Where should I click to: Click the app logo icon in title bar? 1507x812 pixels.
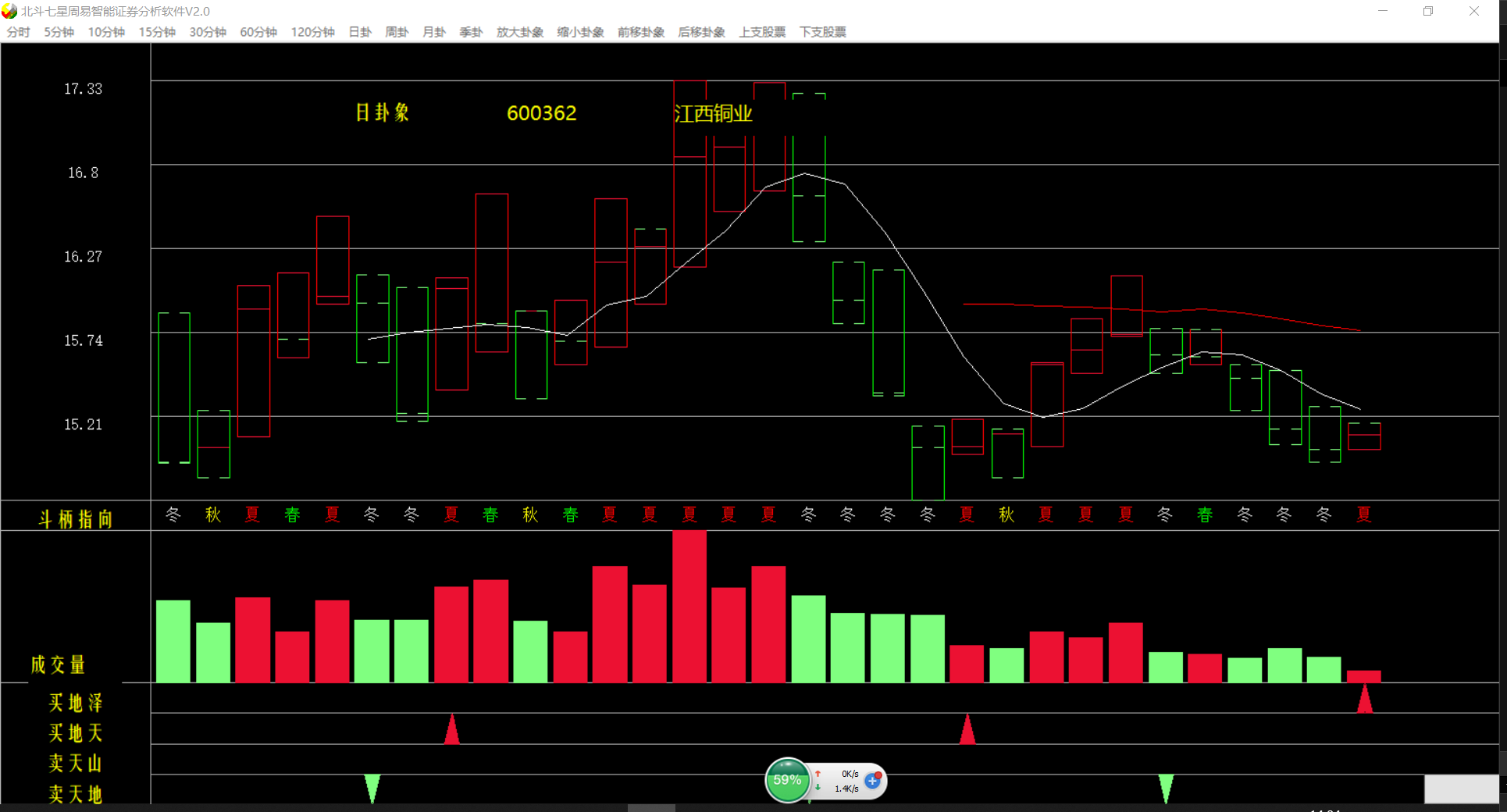9,11
